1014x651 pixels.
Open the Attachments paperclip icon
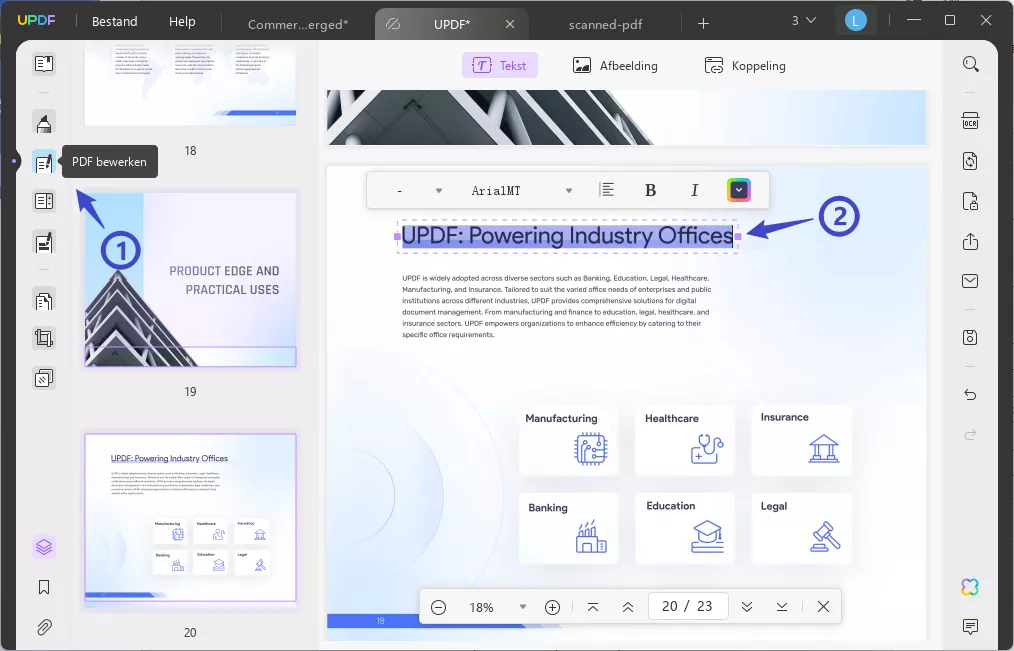(x=44, y=627)
